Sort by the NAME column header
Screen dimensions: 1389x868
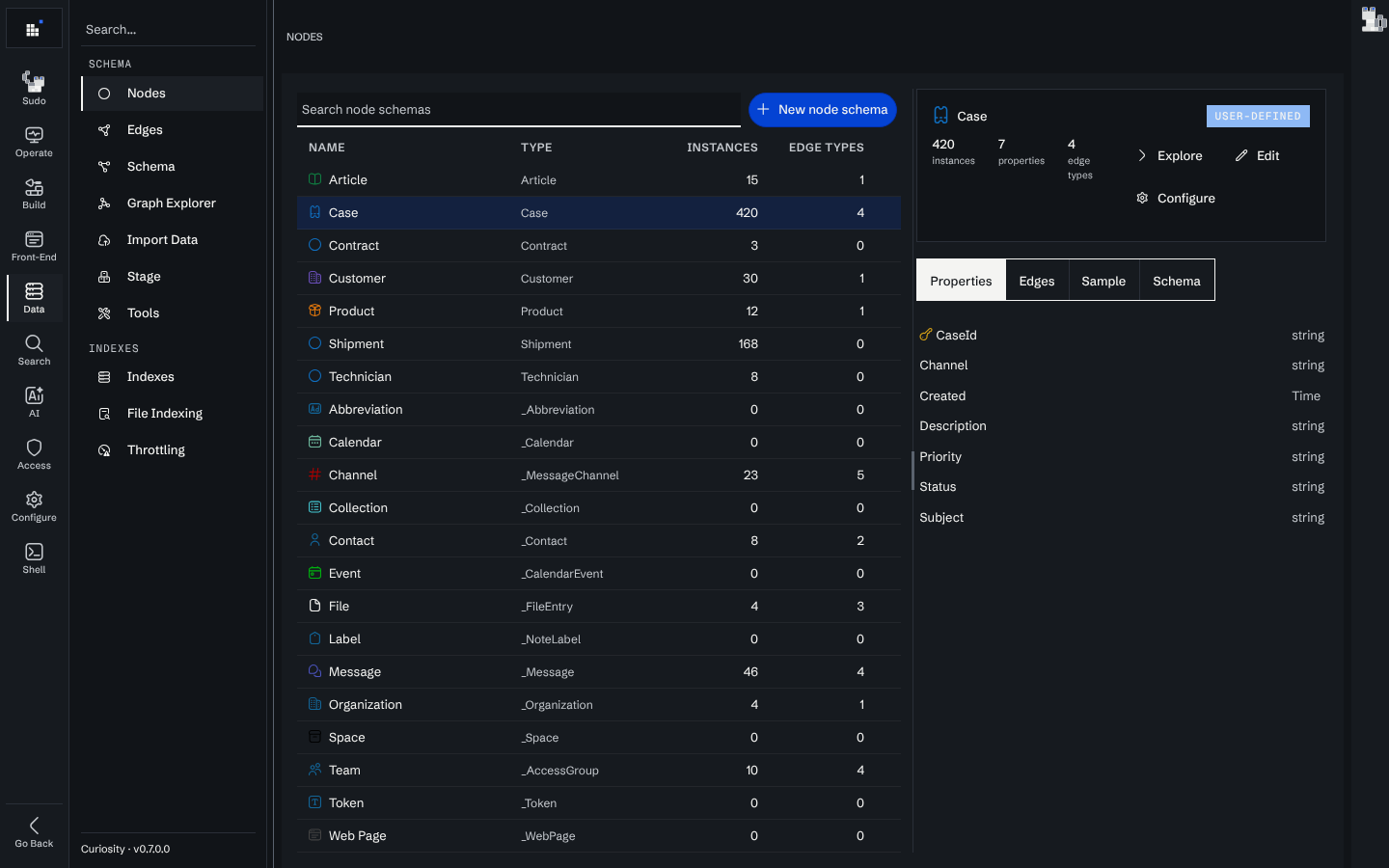point(327,148)
